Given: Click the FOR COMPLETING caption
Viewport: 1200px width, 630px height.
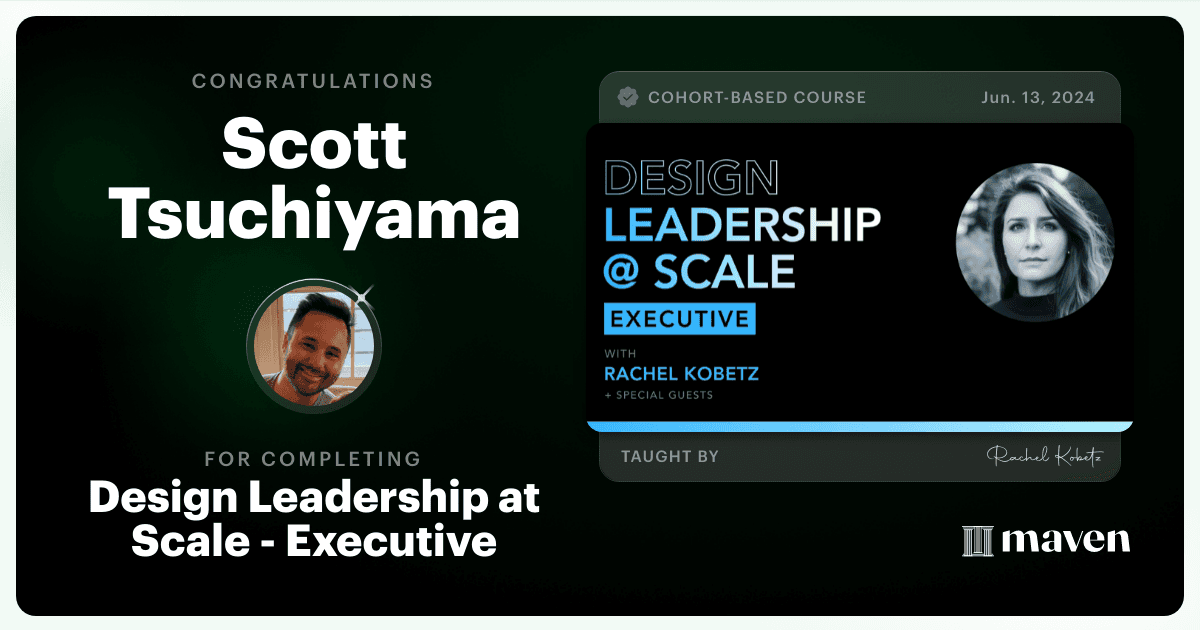Looking at the screenshot, I should click(x=313, y=459).
